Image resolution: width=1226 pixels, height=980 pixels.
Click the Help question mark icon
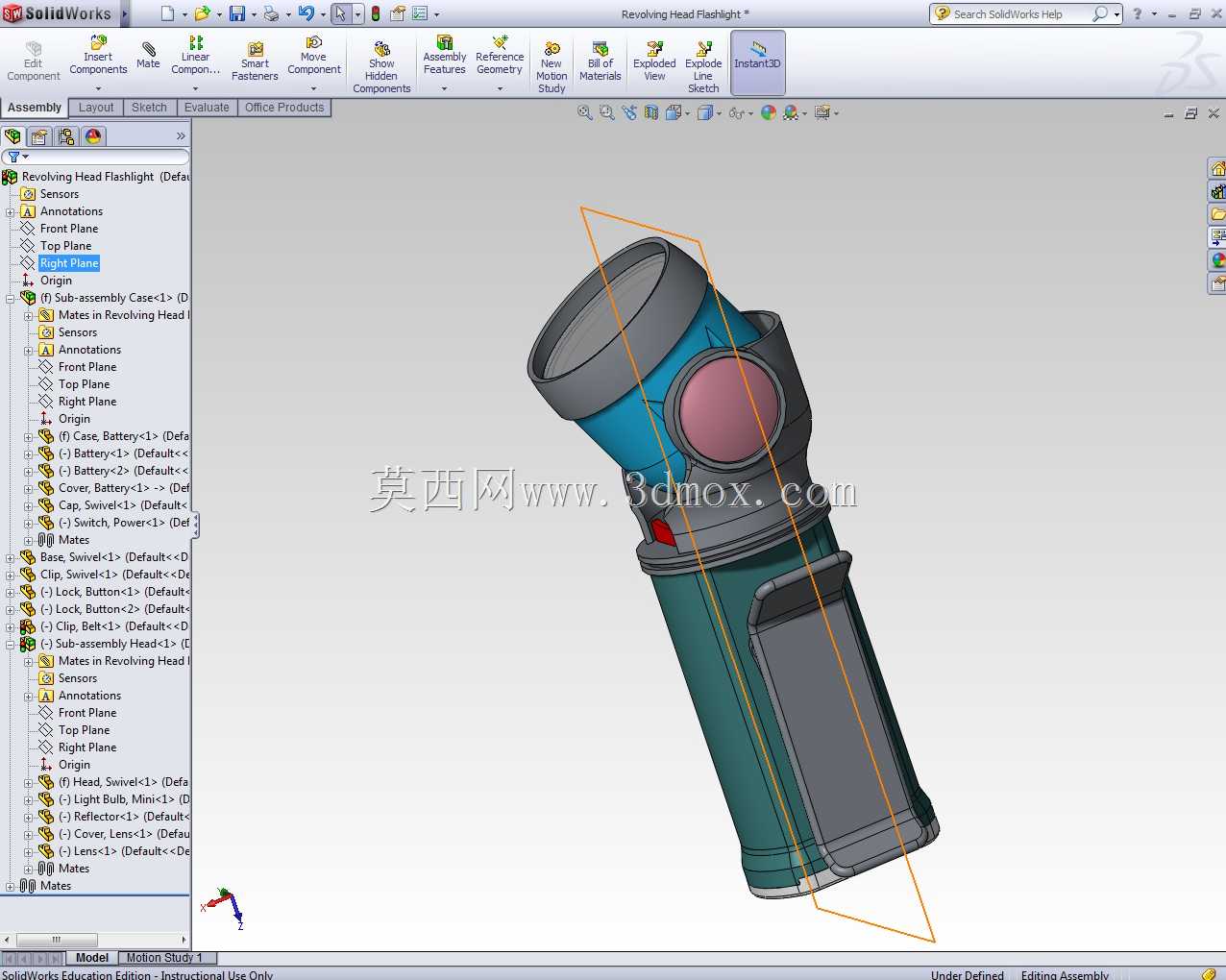1138,13
